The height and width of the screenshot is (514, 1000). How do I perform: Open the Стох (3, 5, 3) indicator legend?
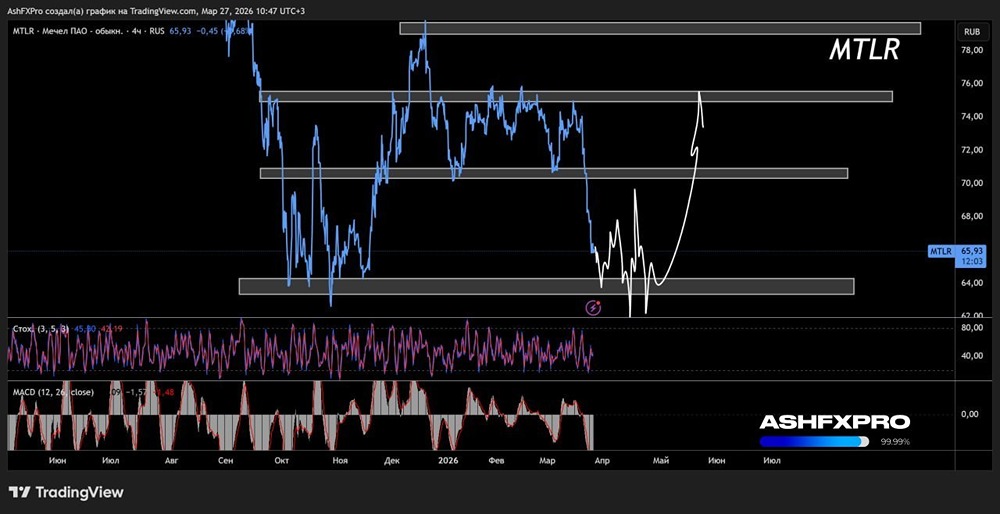pyautogui.click(x=43, y=328)
